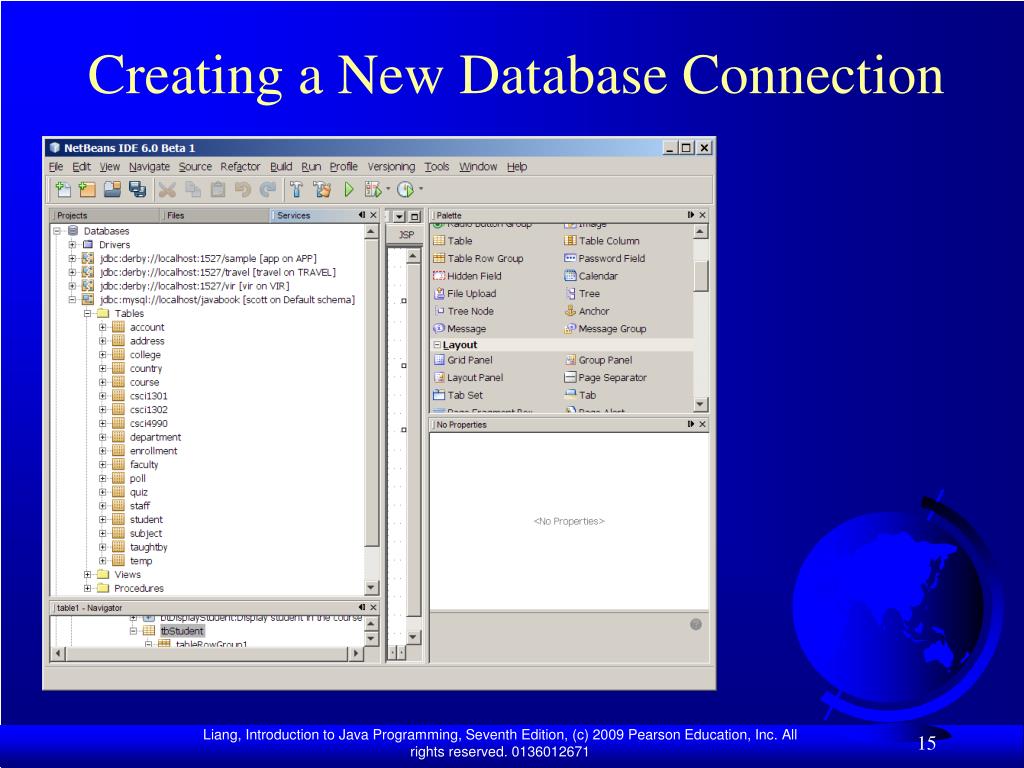Select Layout Panel in the Palette
This screenshot has height=768, width=1024.
468,377
